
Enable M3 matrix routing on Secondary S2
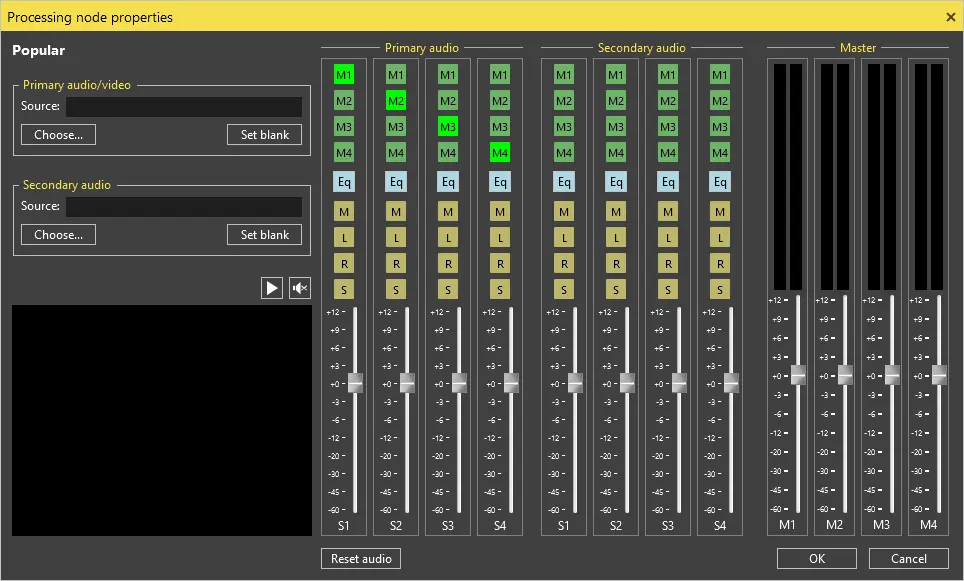click(x=616, y=126)
